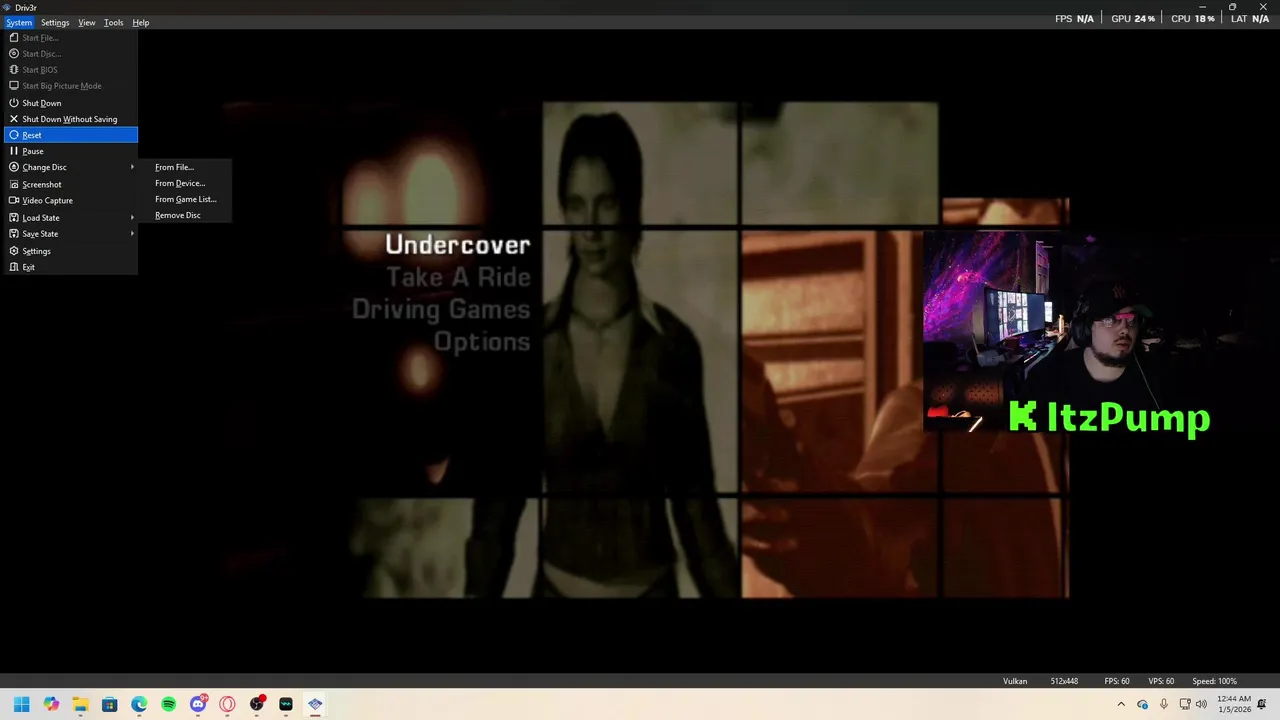Open network status tray icon
This screenshot has width=1280, height=720.
(x=1185, y=704)
